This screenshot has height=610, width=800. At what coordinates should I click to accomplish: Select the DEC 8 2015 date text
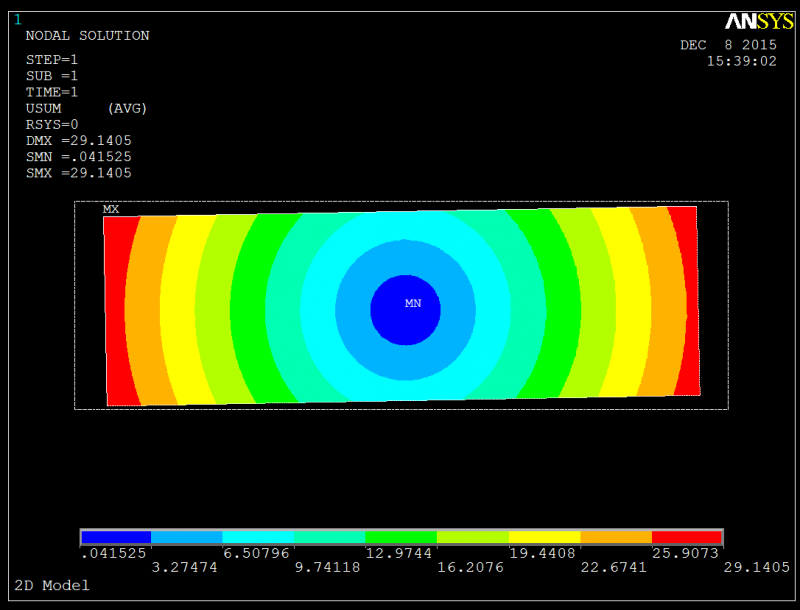point(728,45)
